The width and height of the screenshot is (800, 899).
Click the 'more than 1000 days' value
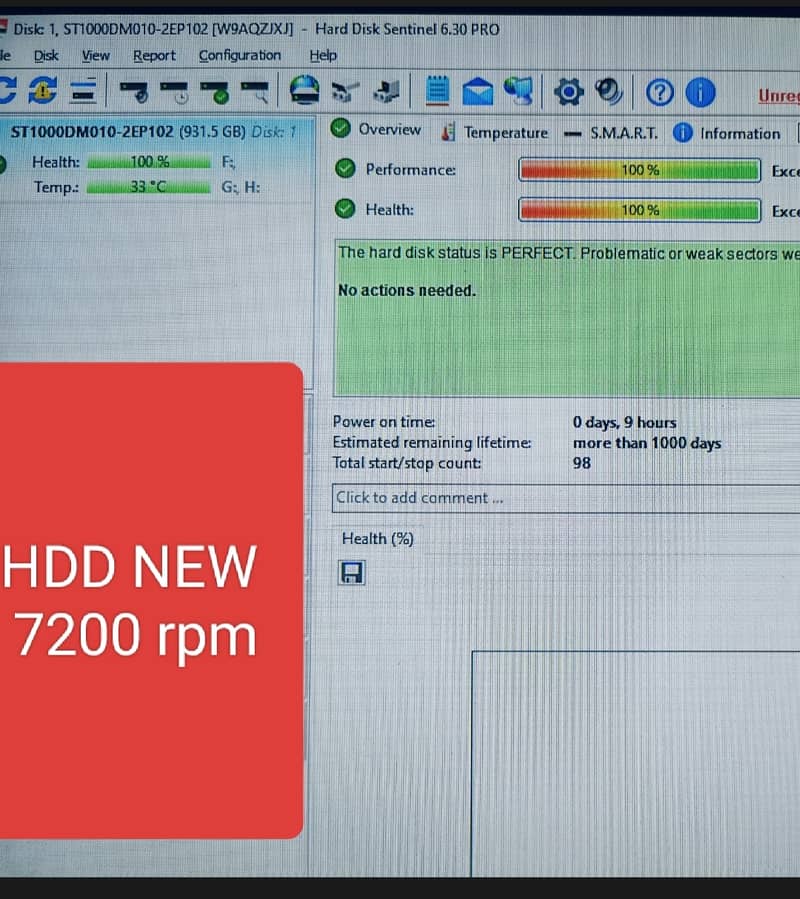647,443
